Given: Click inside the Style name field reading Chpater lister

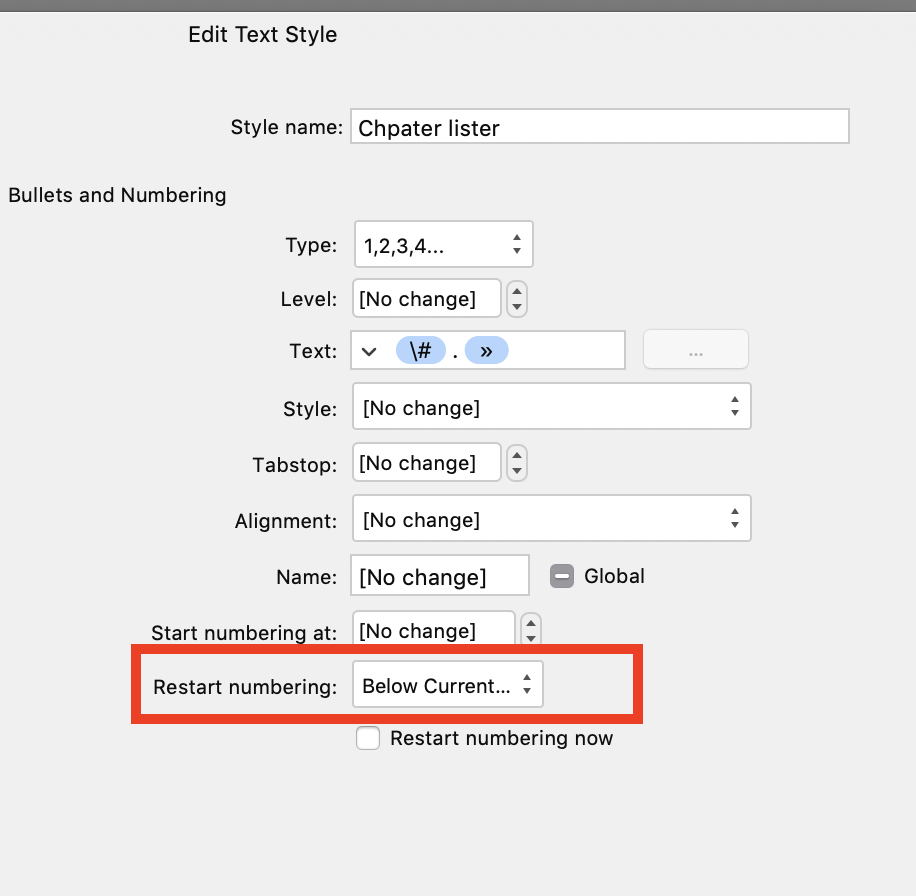Looking at the screenshot, I should 599,126.
